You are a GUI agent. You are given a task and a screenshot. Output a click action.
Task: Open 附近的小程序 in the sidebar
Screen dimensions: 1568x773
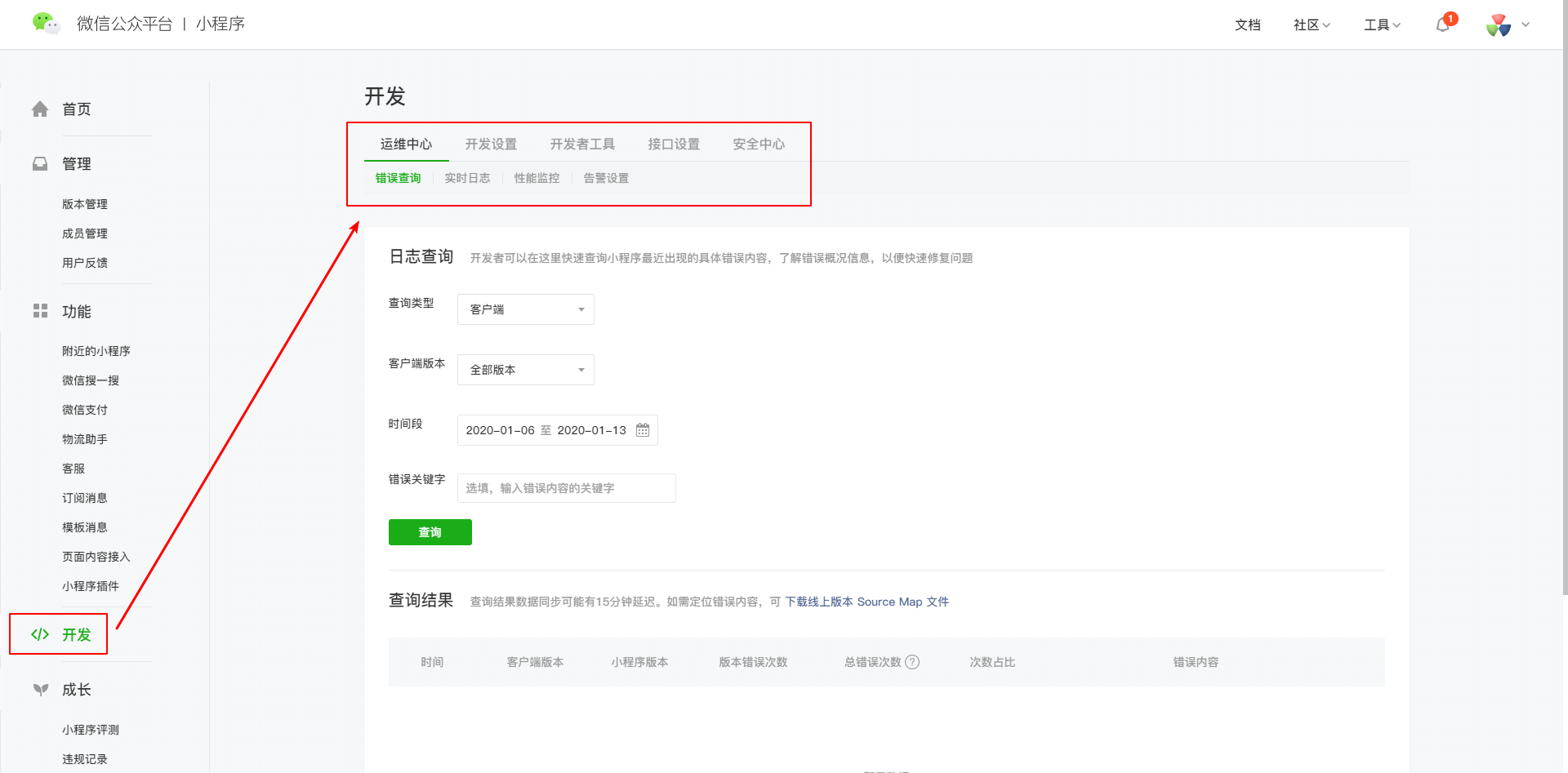click(96, 351)
